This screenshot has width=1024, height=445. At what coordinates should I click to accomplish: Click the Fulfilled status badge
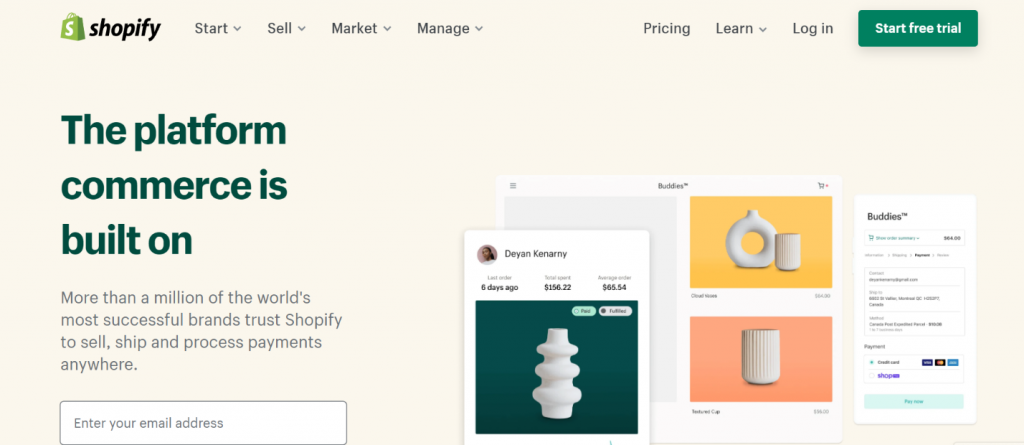coord(614,311)
